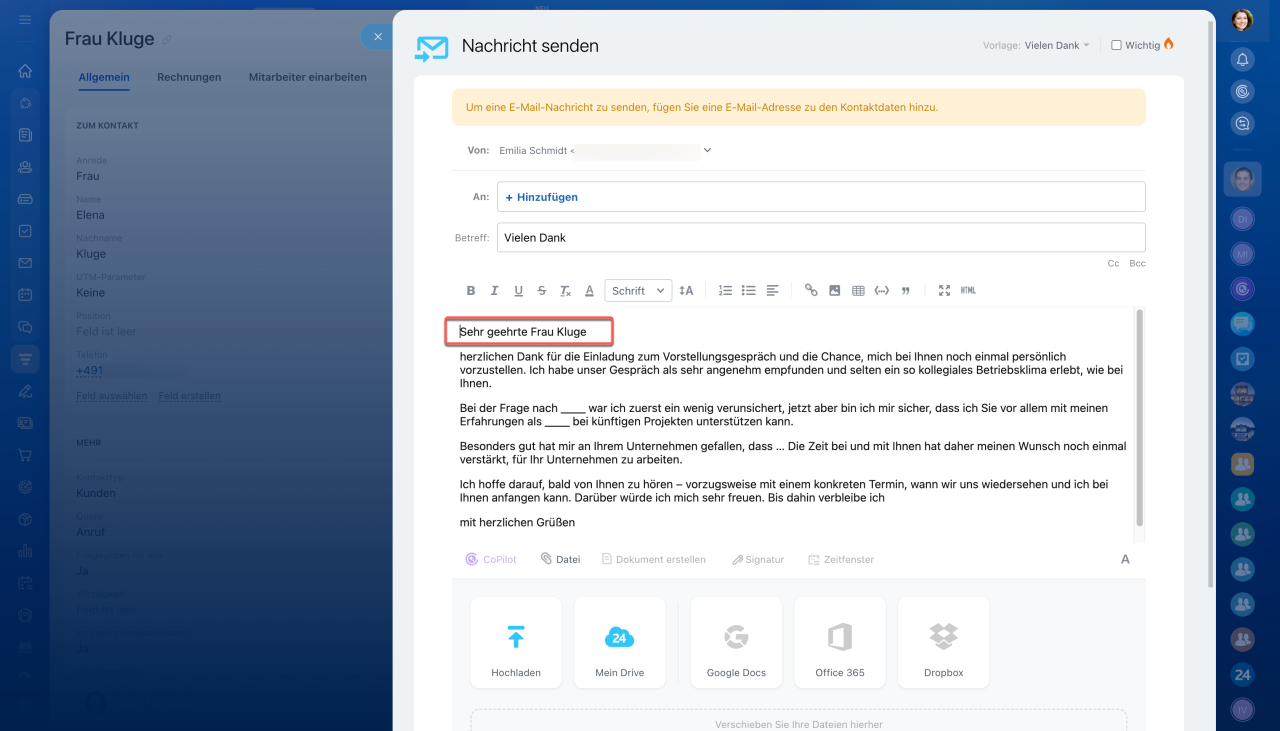Toggle the formatting toolbar with the A icon
The image size is (1280, 731).
pos(1125,560)
